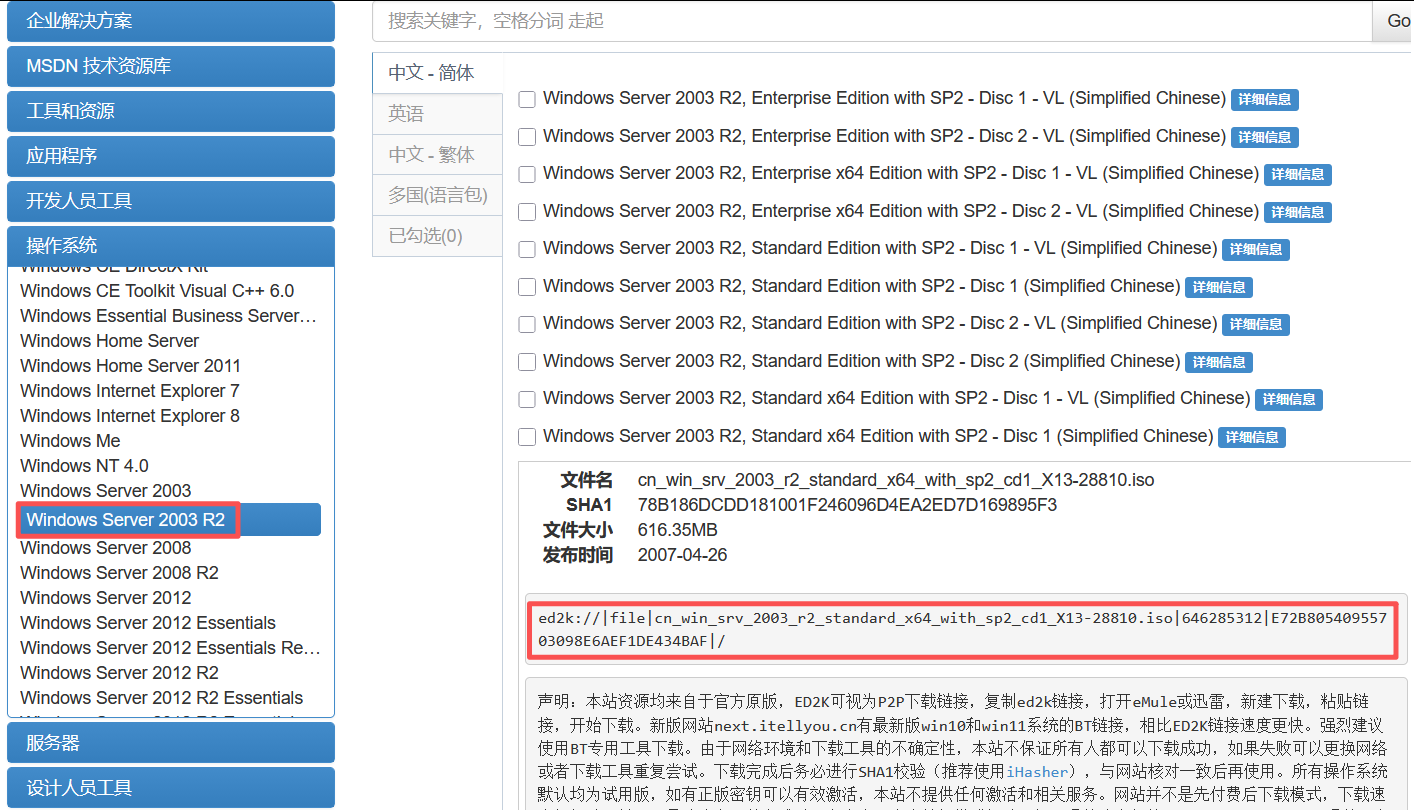Focus the 搜索关键字 search input field

(x=873, y=21)
